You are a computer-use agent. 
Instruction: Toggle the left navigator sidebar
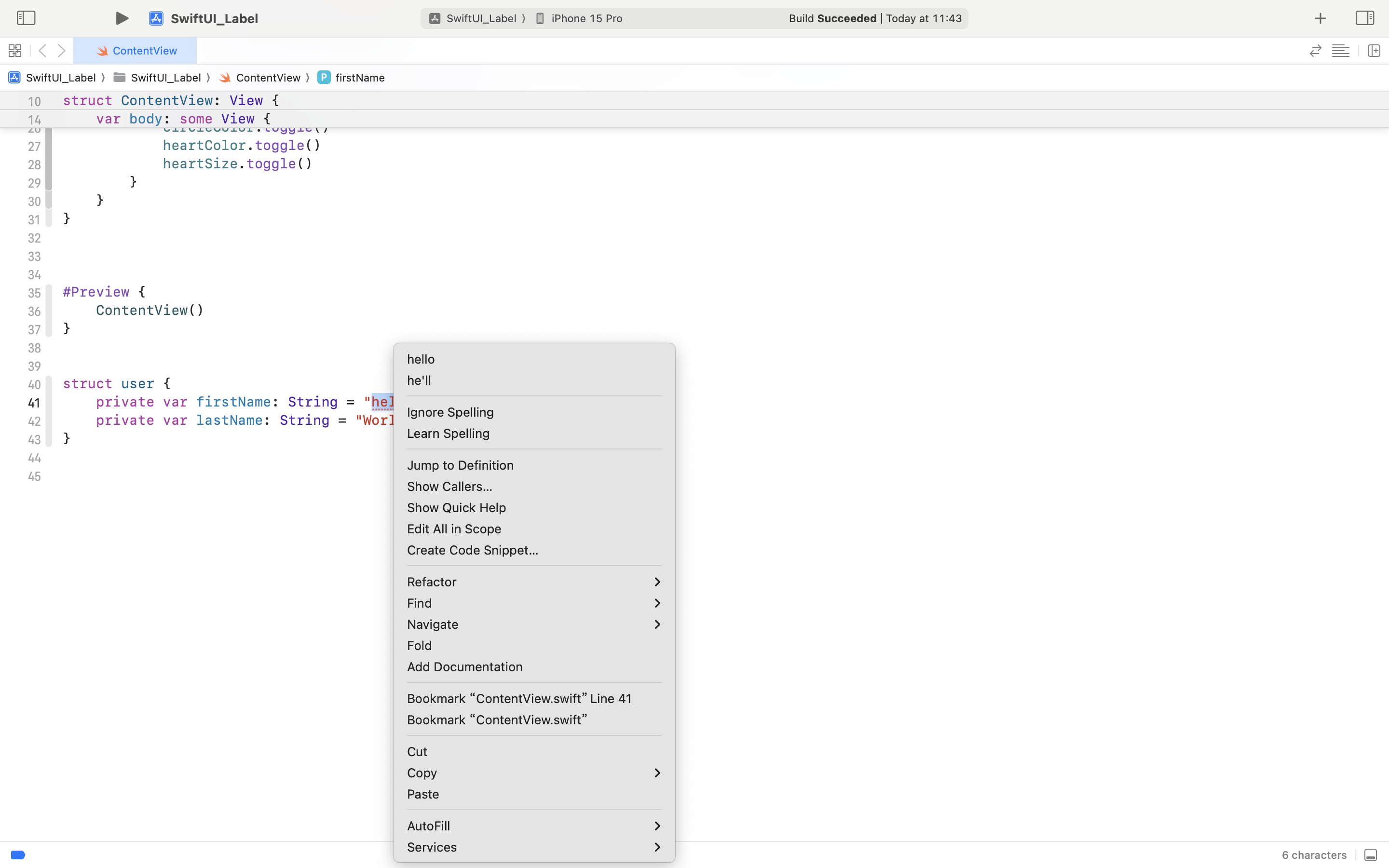point(26,18)
